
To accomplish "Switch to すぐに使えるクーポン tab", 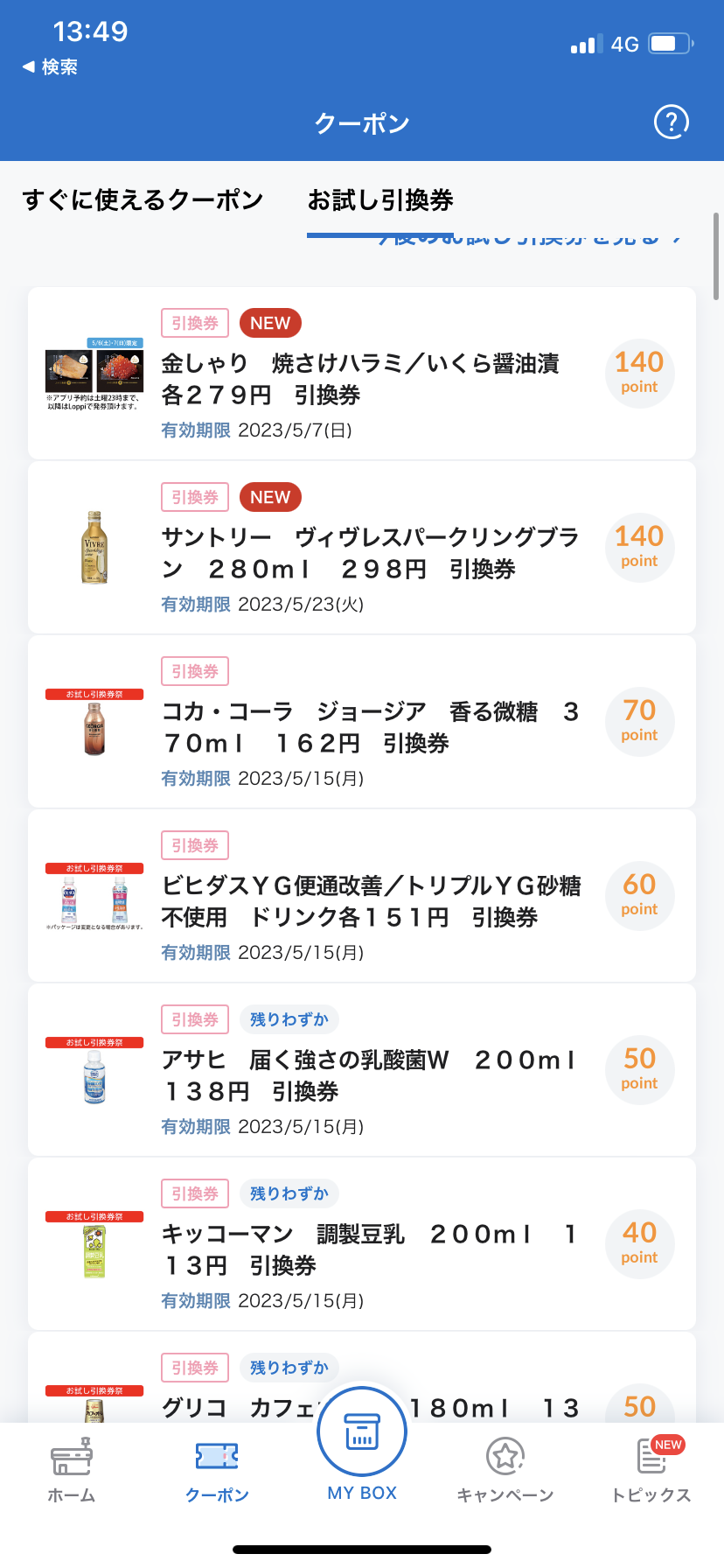I will pyautogui.click(x=143, y=200).
